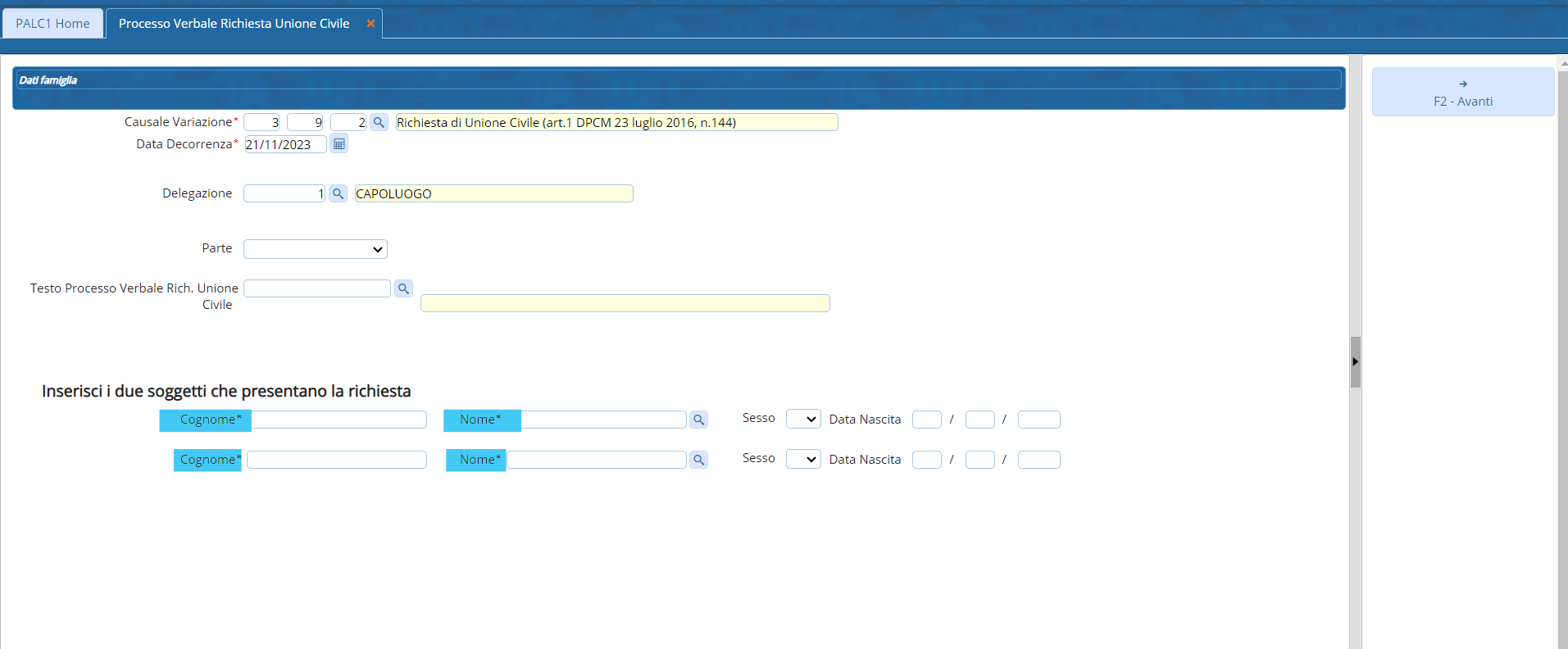This screenshot has height=649, width=1568.
Task: Click the 'Inserisci i due soggetti' heading
Action: pyautogui.click(x=226, y=392)
